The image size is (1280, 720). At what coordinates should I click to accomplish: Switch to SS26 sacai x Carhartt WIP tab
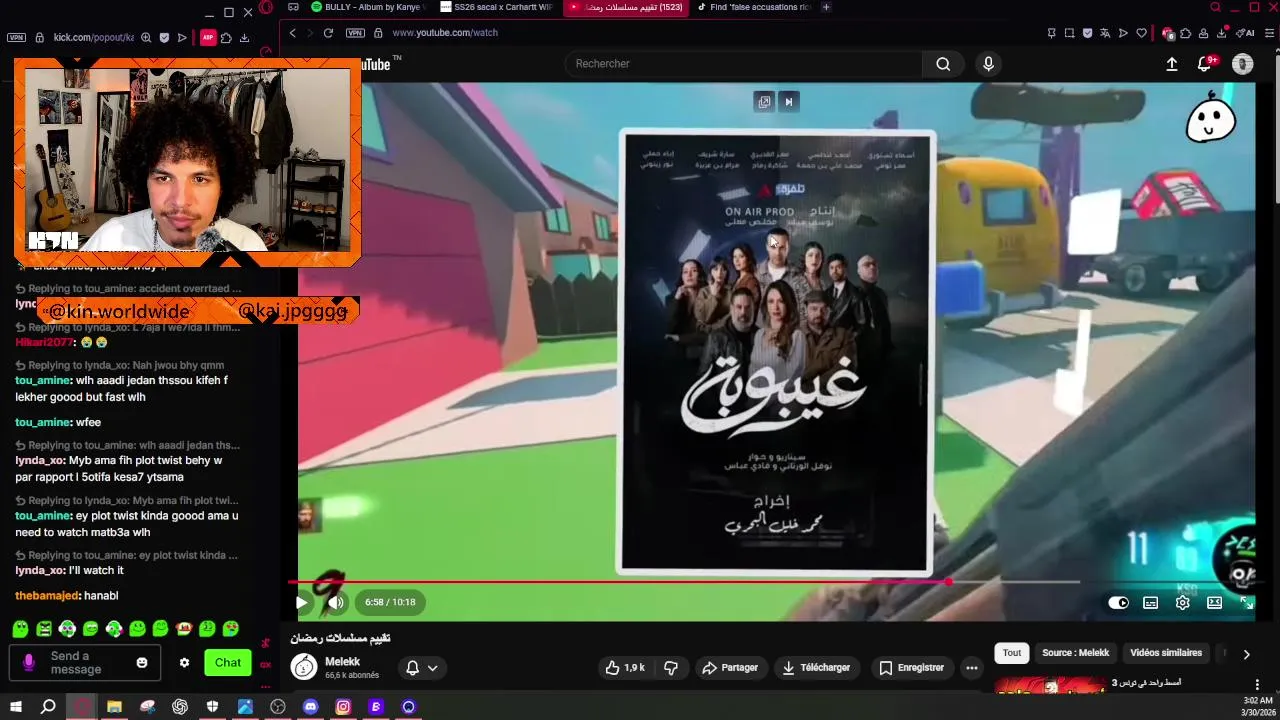pos(496,7)
